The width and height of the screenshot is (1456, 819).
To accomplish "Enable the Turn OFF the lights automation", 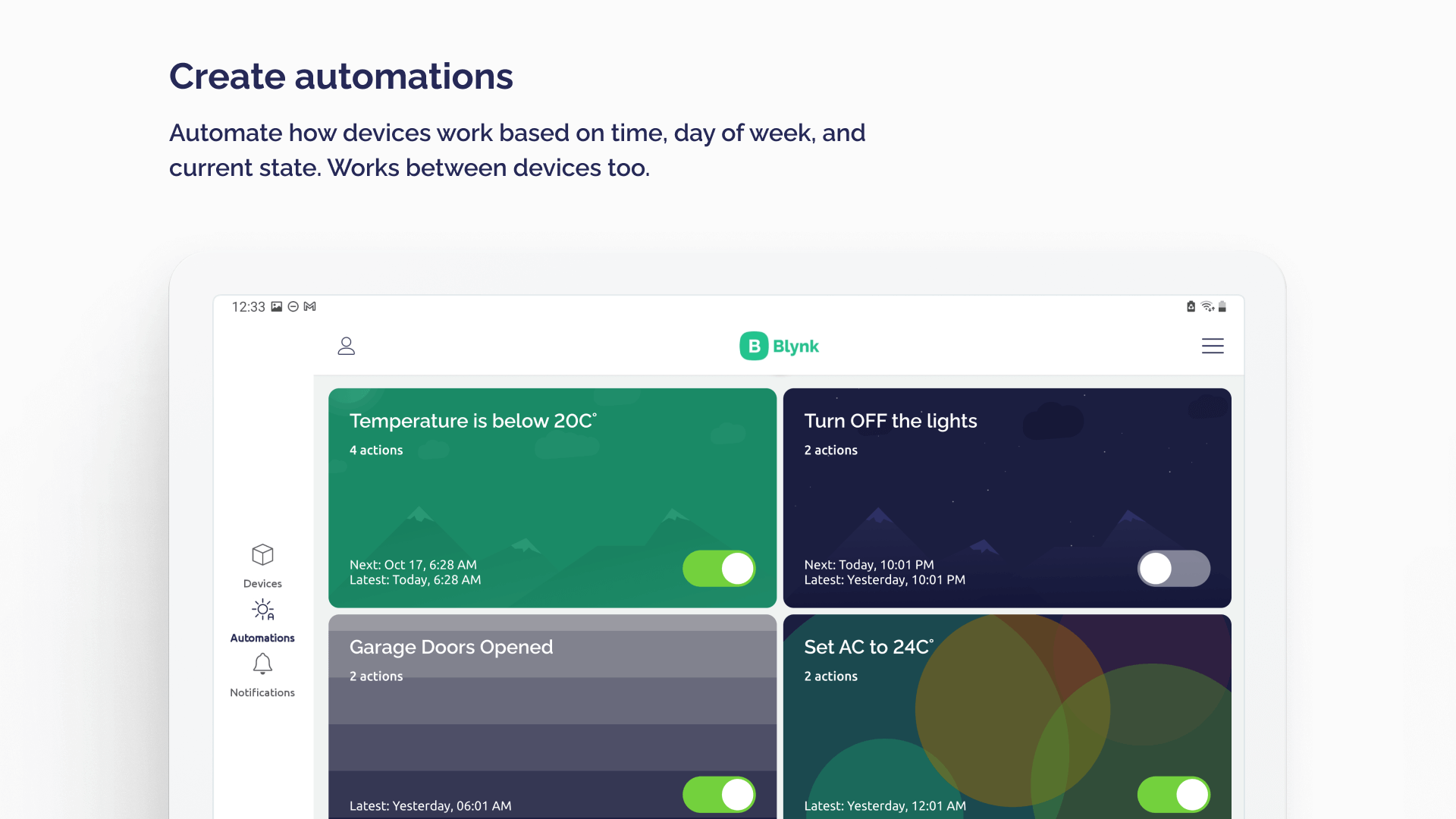I will (1173, 568).
